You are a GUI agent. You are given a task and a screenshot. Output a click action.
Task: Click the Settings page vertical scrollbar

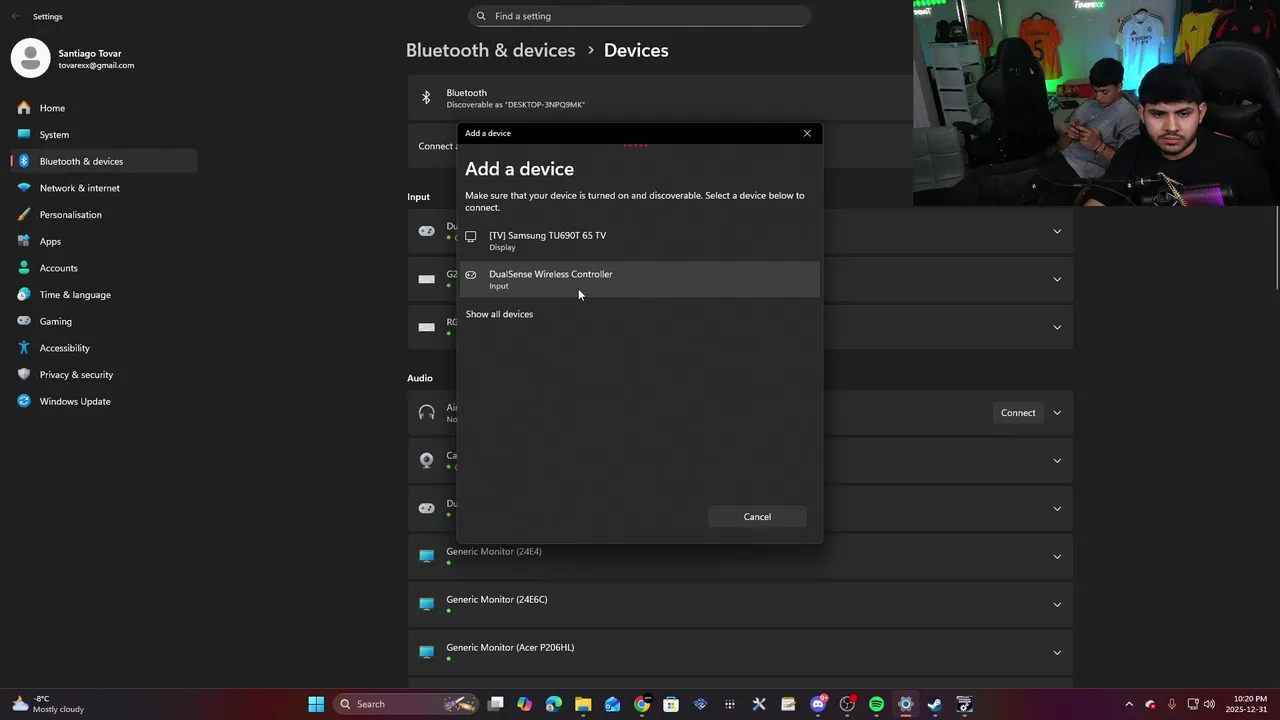click(1276, 248)
